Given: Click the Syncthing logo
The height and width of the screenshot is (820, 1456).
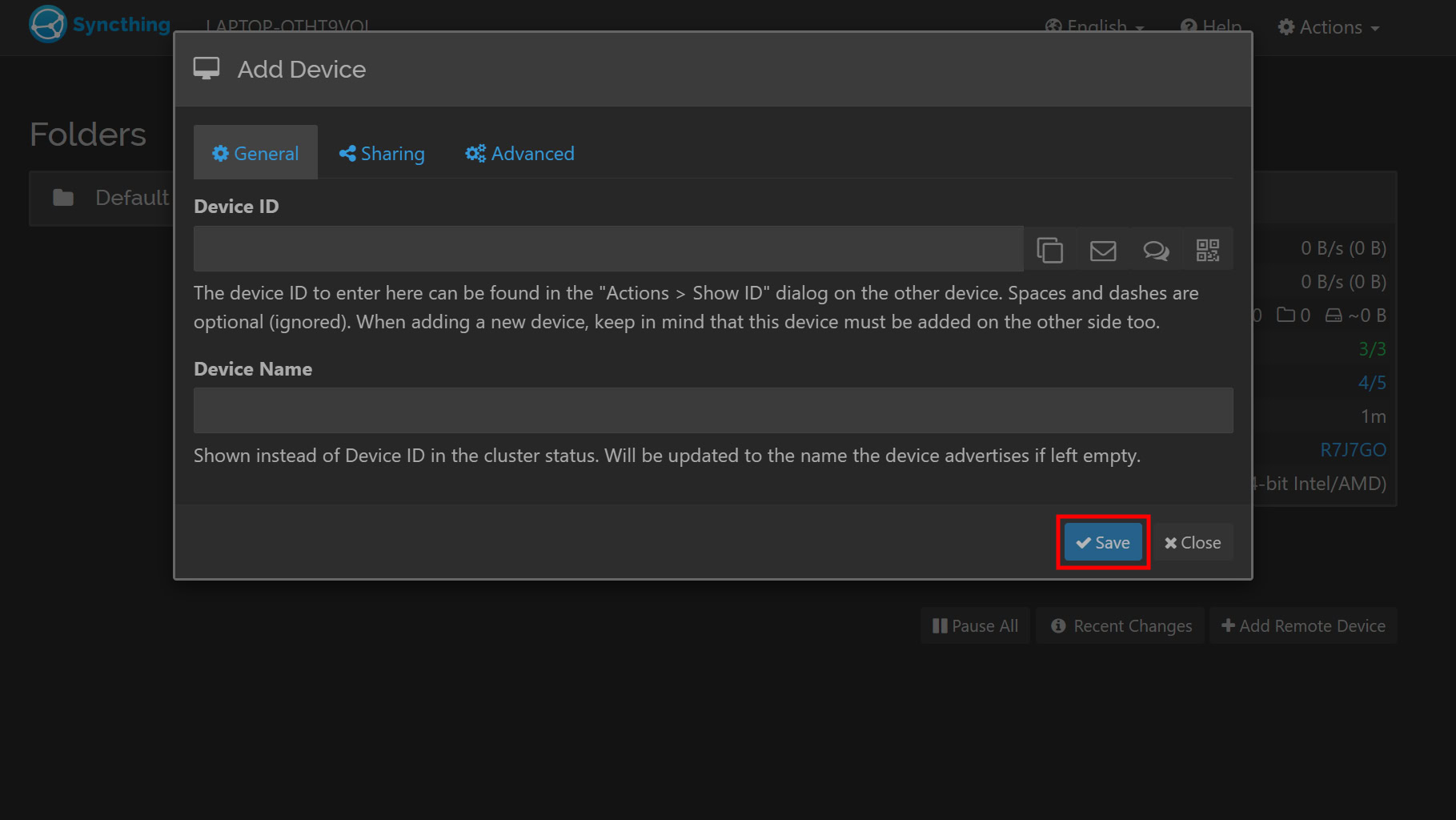Looking at the screenshot, I should [x=100, y=24].
